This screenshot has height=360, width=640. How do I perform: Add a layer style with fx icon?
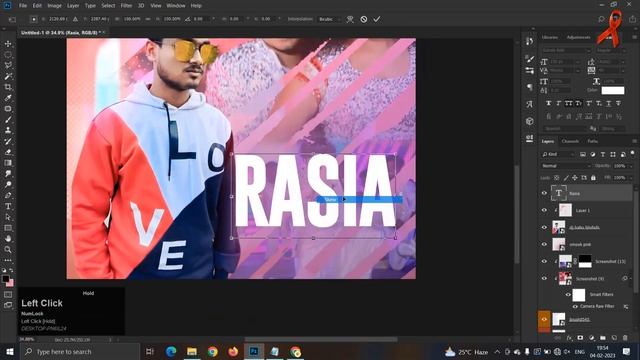[569, 338]
